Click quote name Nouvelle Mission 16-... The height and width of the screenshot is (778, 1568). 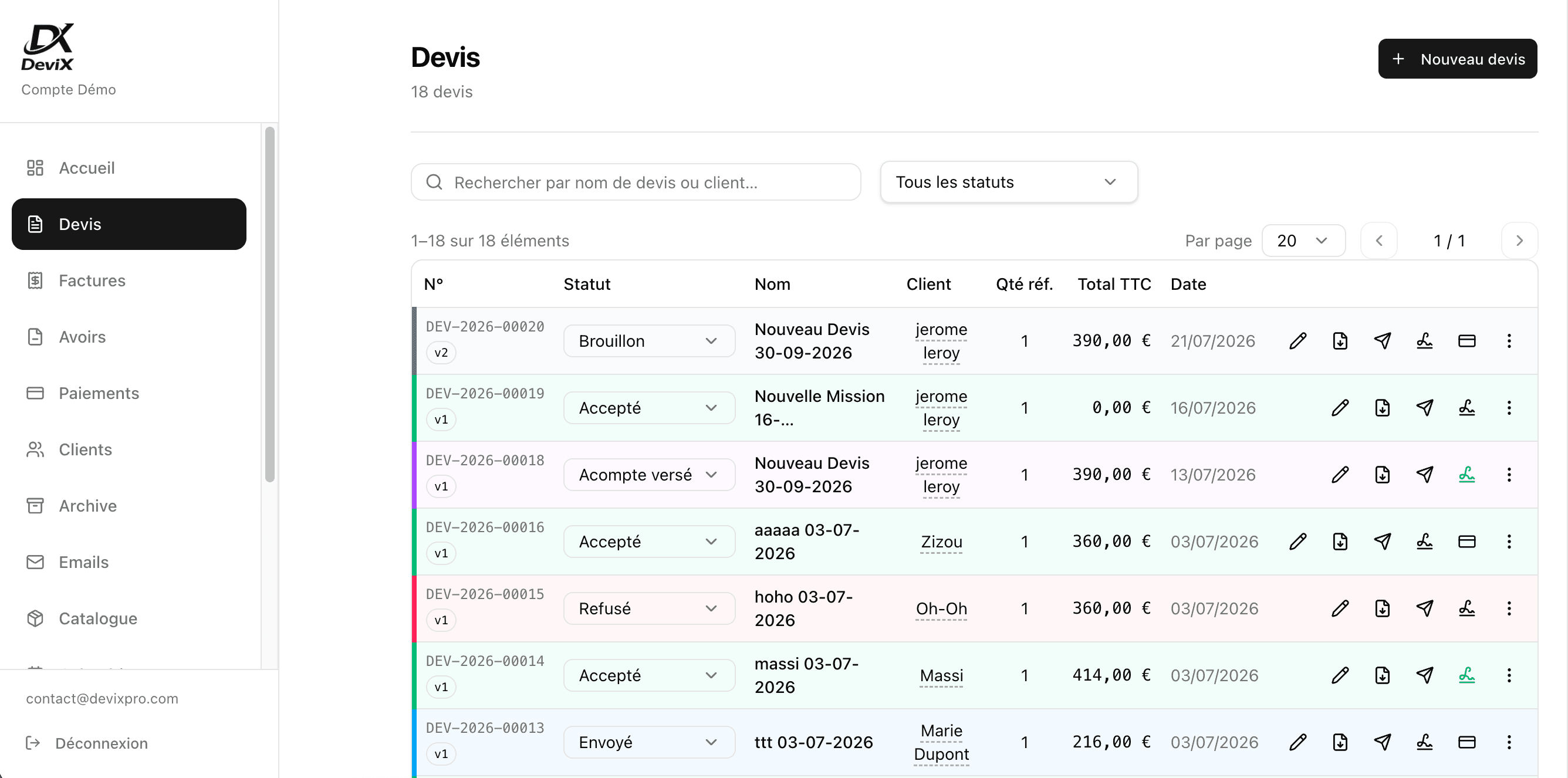(819, 408)
